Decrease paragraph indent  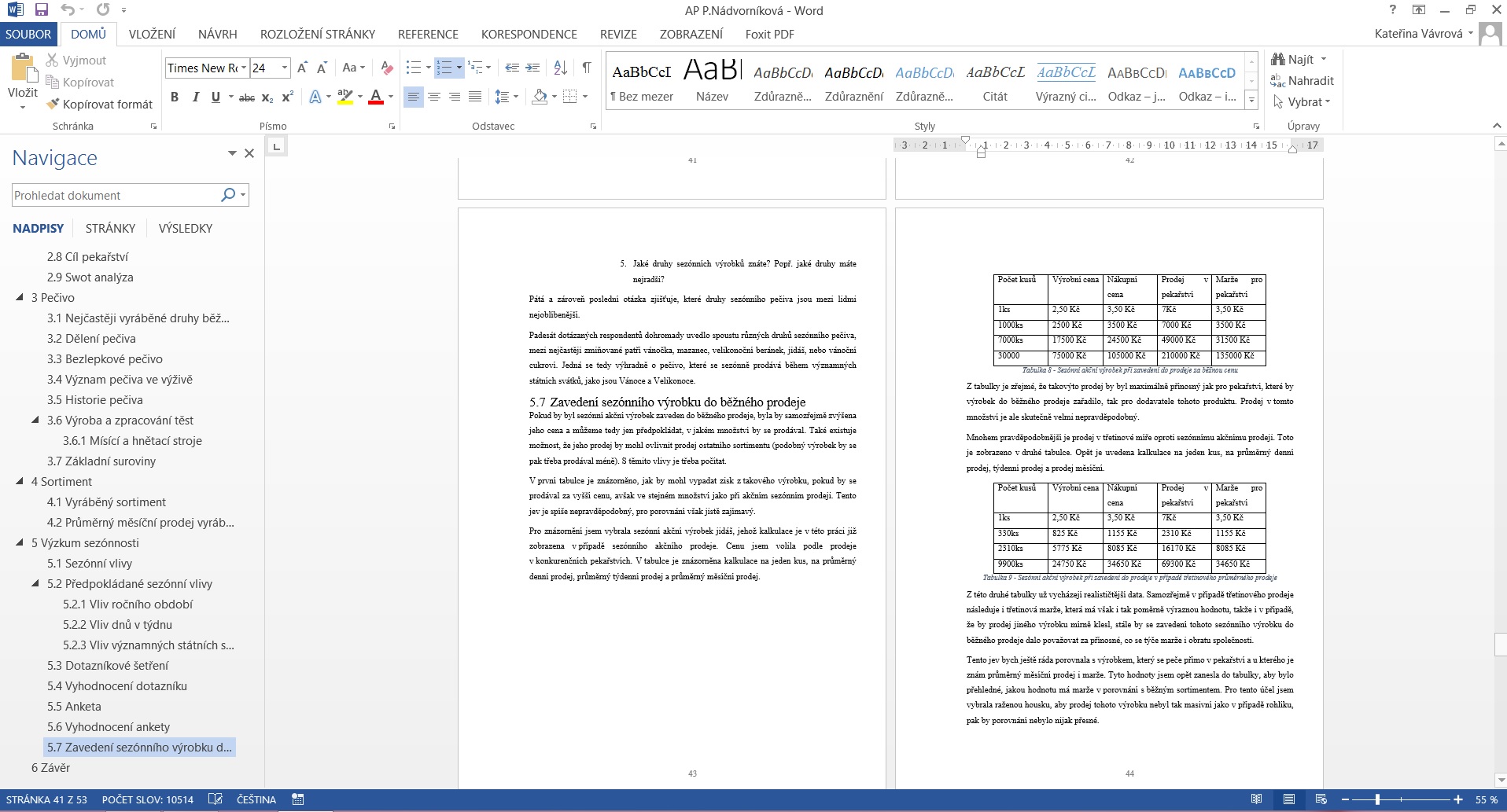[512, 68]
